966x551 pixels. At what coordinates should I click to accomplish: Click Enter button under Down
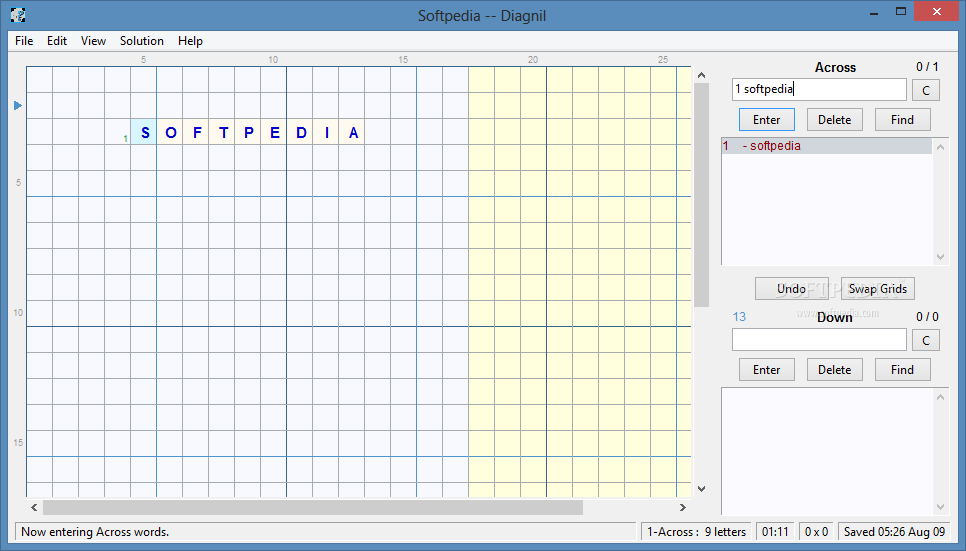(766, 370)
